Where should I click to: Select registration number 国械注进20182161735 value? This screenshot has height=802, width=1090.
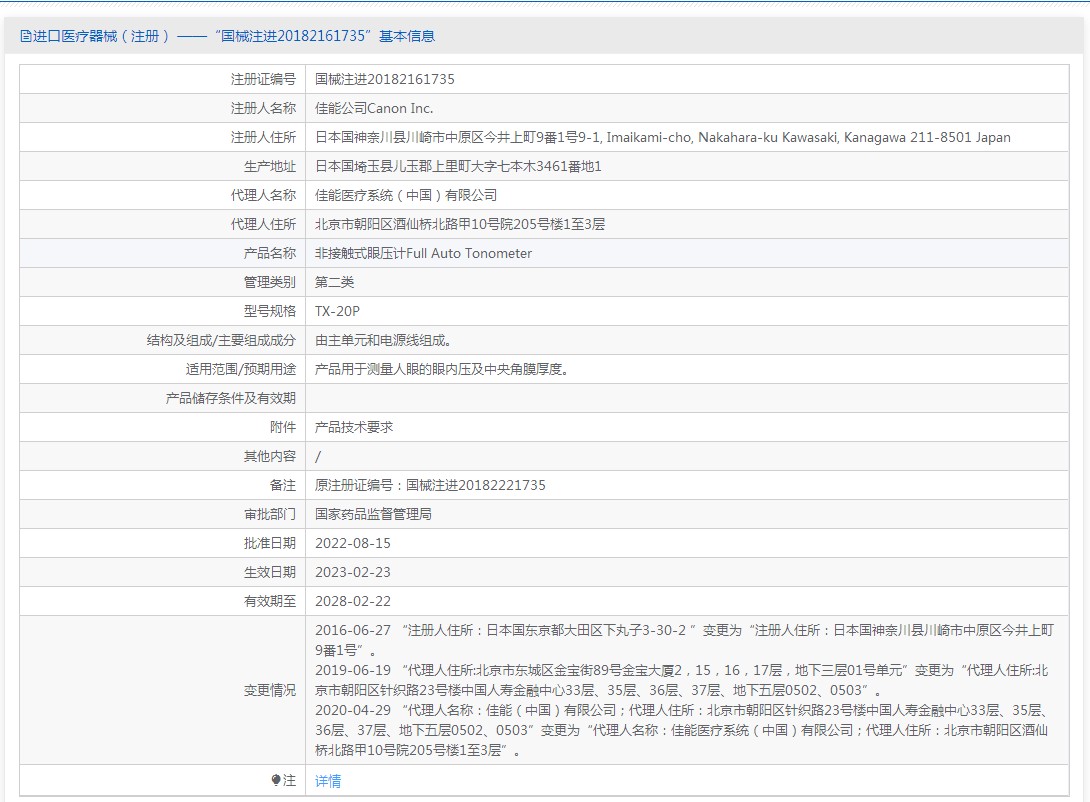point(385,79)
